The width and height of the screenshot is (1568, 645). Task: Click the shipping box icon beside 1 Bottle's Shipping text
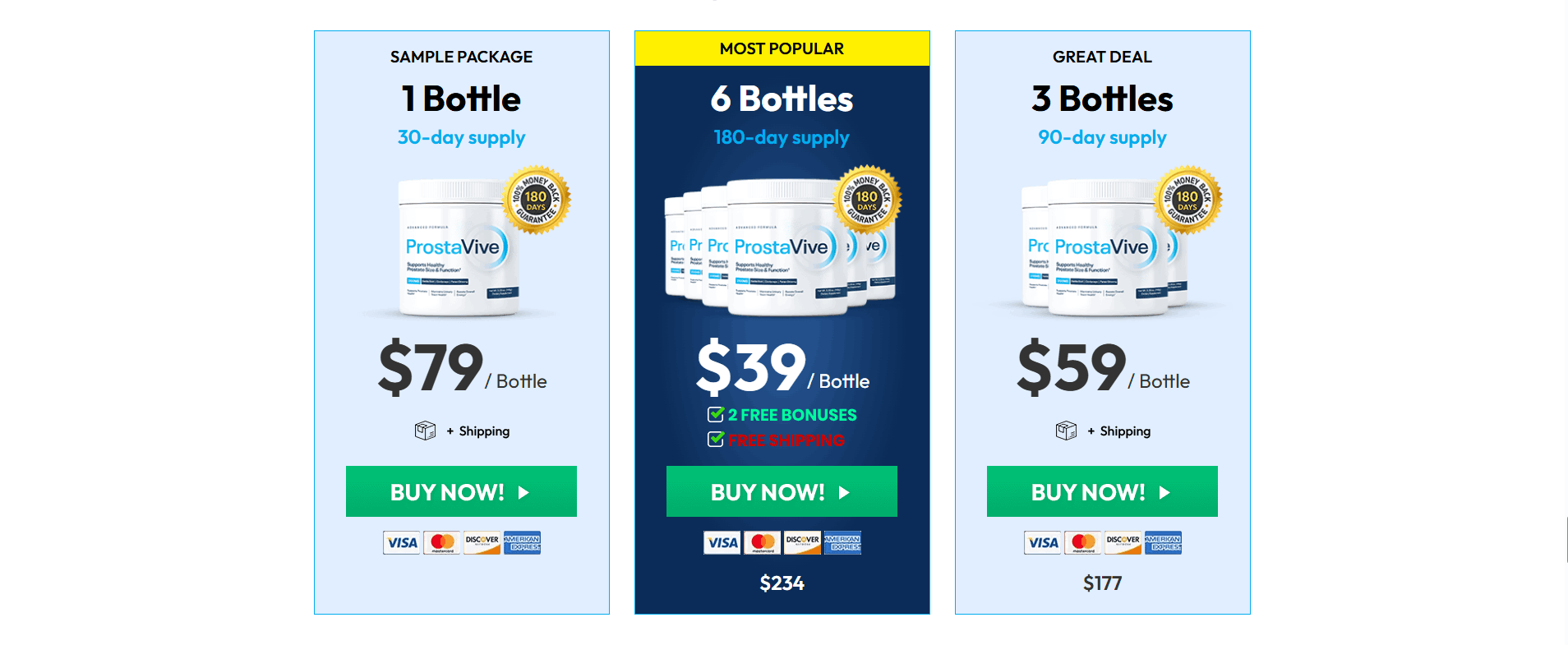[x=425, y=430]
